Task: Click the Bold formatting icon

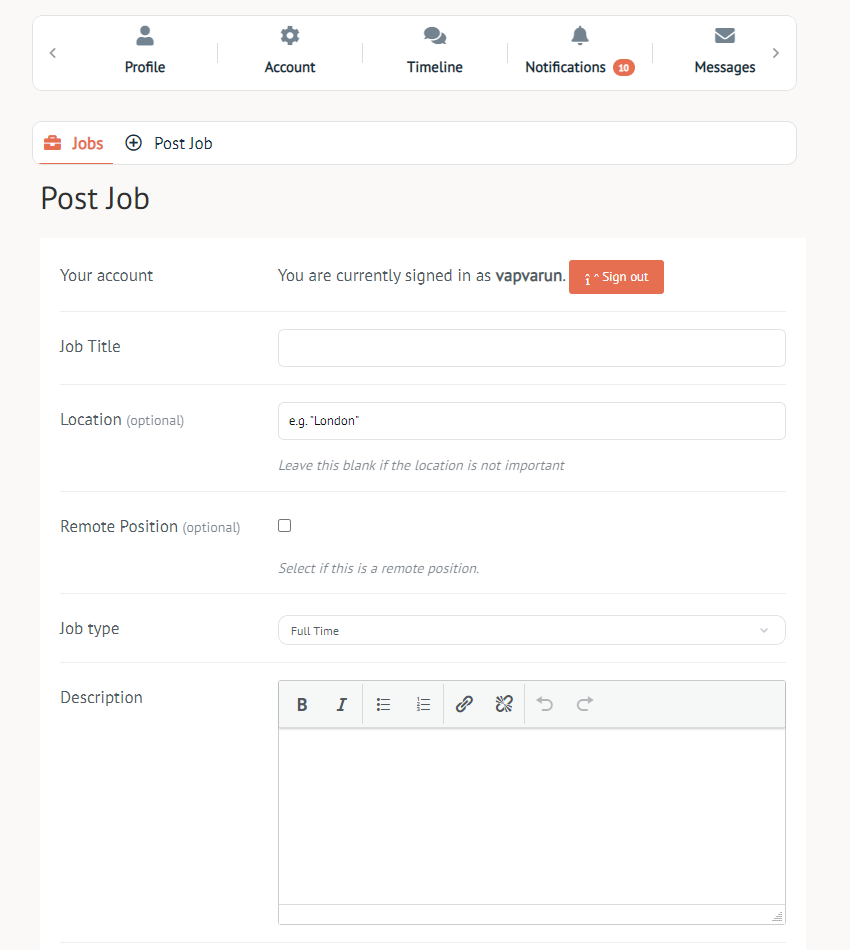Action: (x=302, y=705)
